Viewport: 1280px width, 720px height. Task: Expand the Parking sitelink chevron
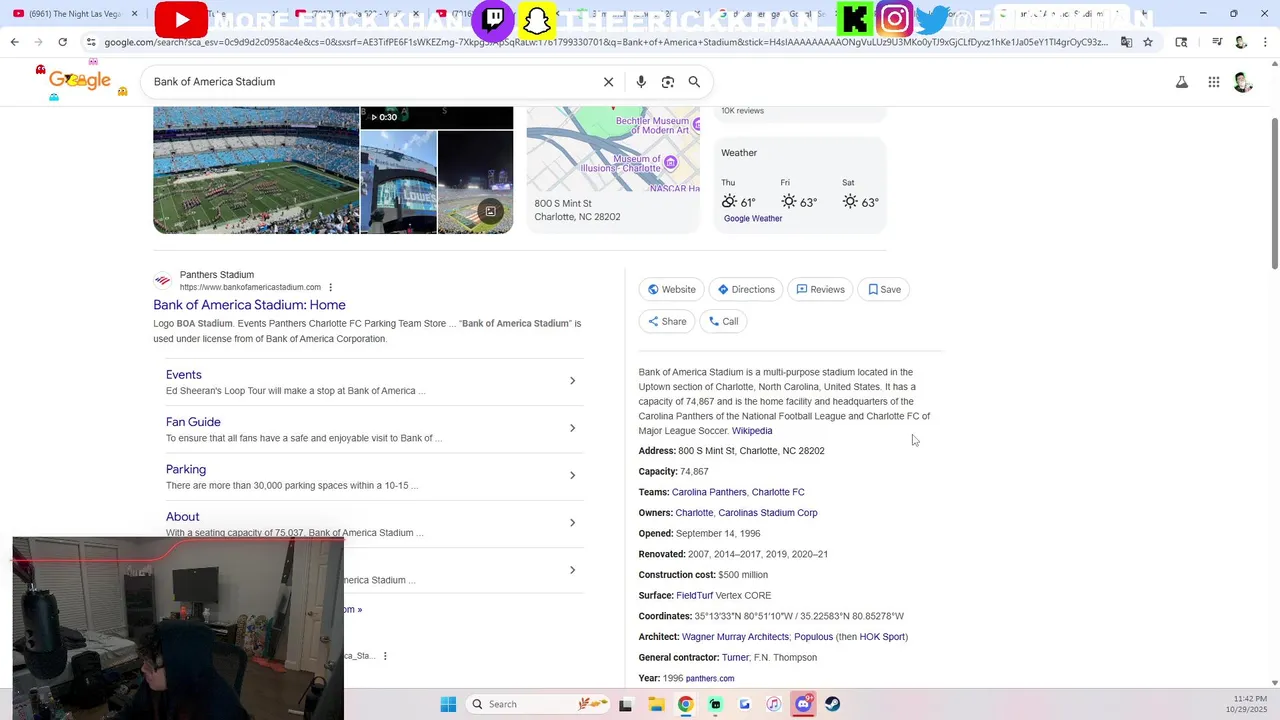point(572,475)
